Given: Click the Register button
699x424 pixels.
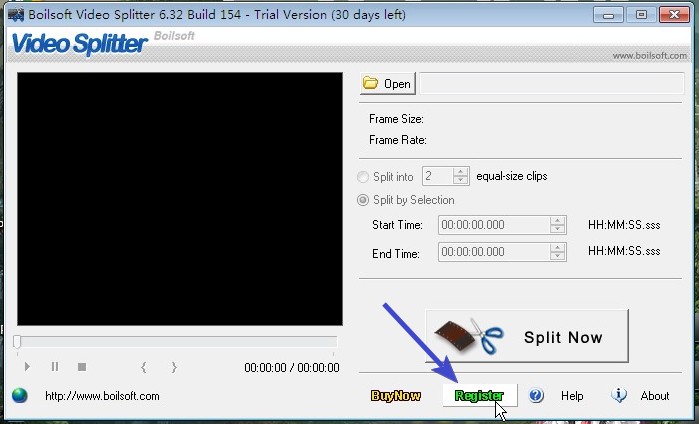Looking at the screenshot, I should (480, 395).
